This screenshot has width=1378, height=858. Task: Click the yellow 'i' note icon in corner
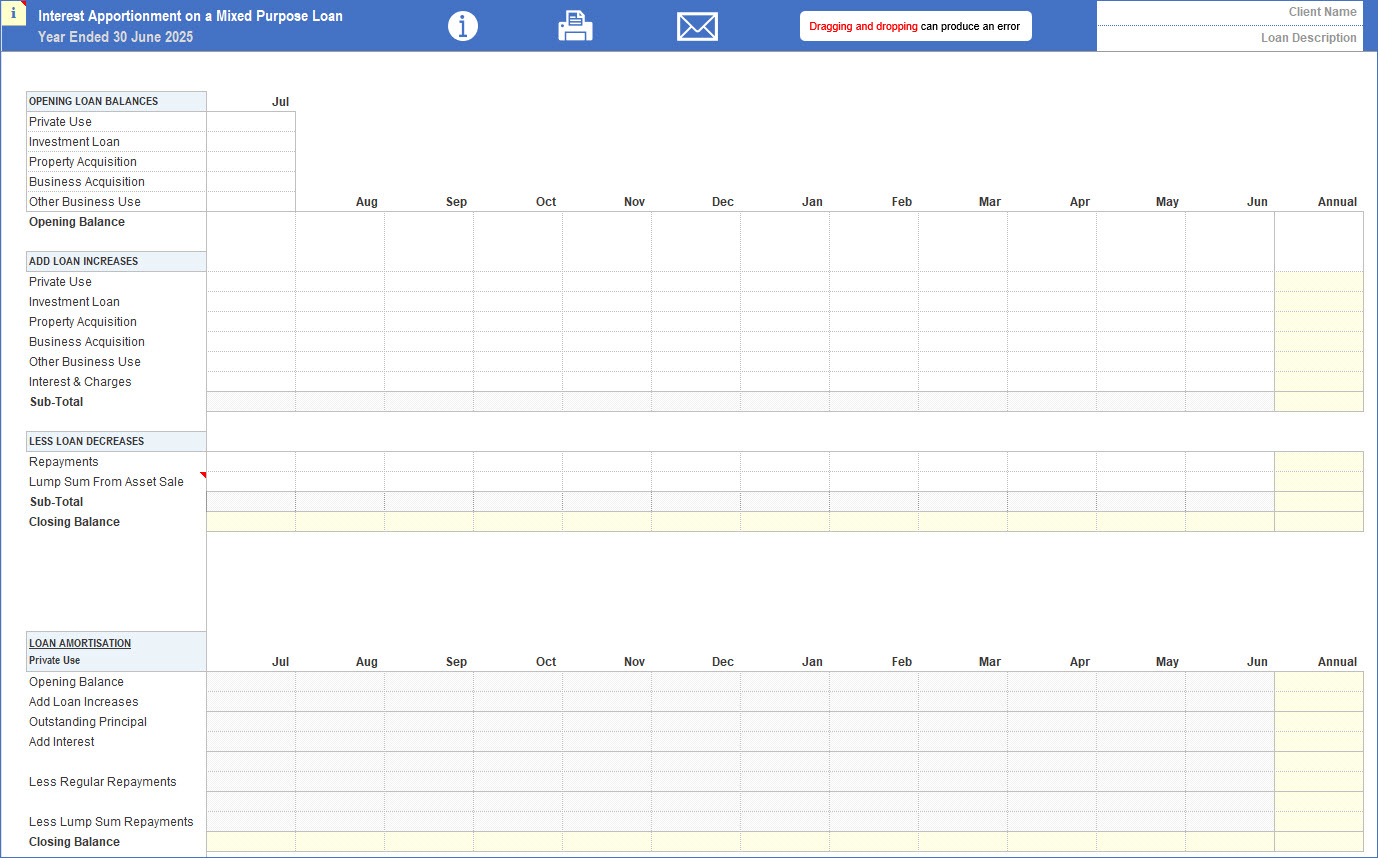pos(13,13)
